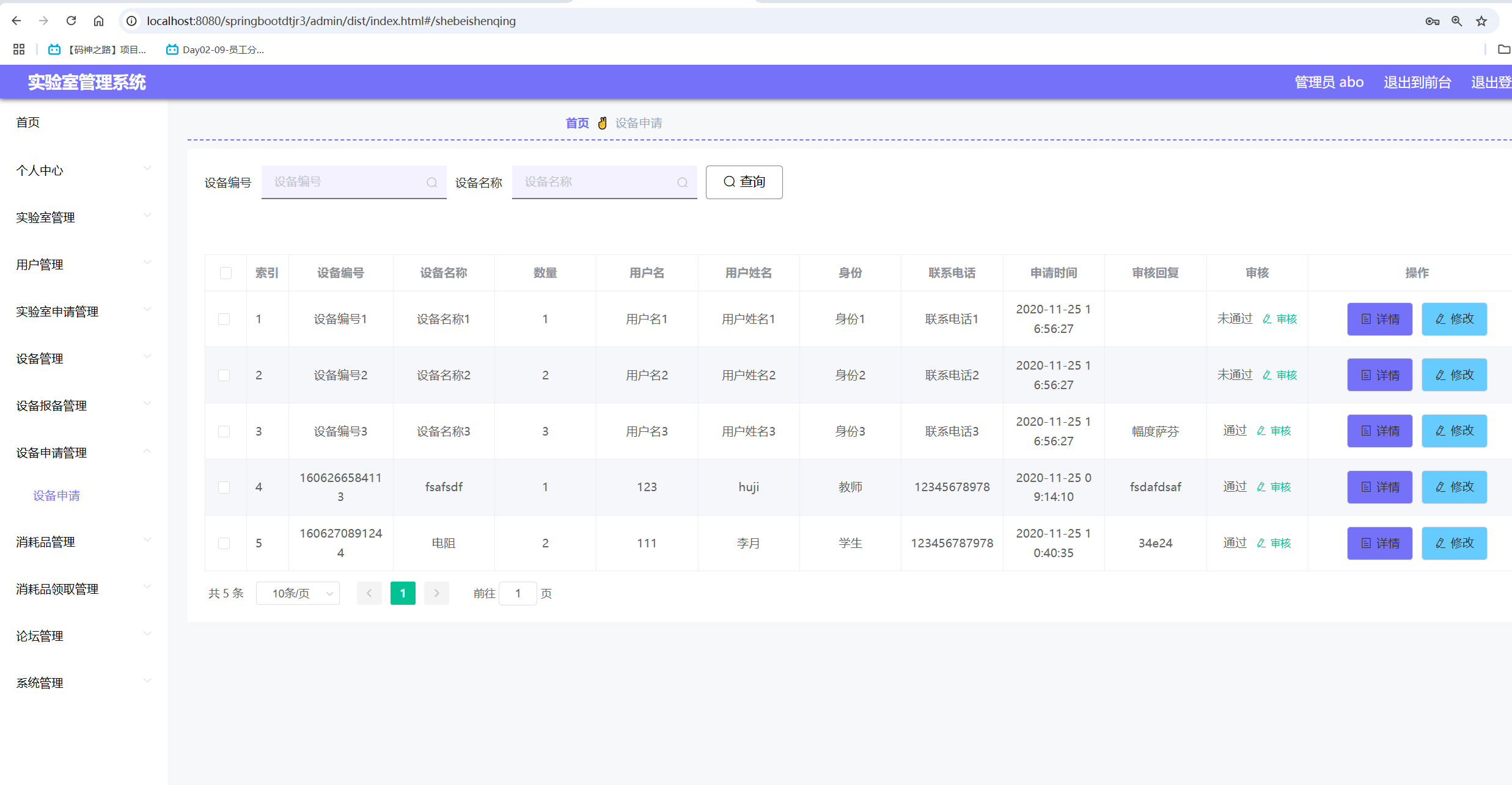The height and width of the screenshot is (785, 1512).
Task: Click 修改 for 设备编号3 row
Action: tap(1454, 431)
